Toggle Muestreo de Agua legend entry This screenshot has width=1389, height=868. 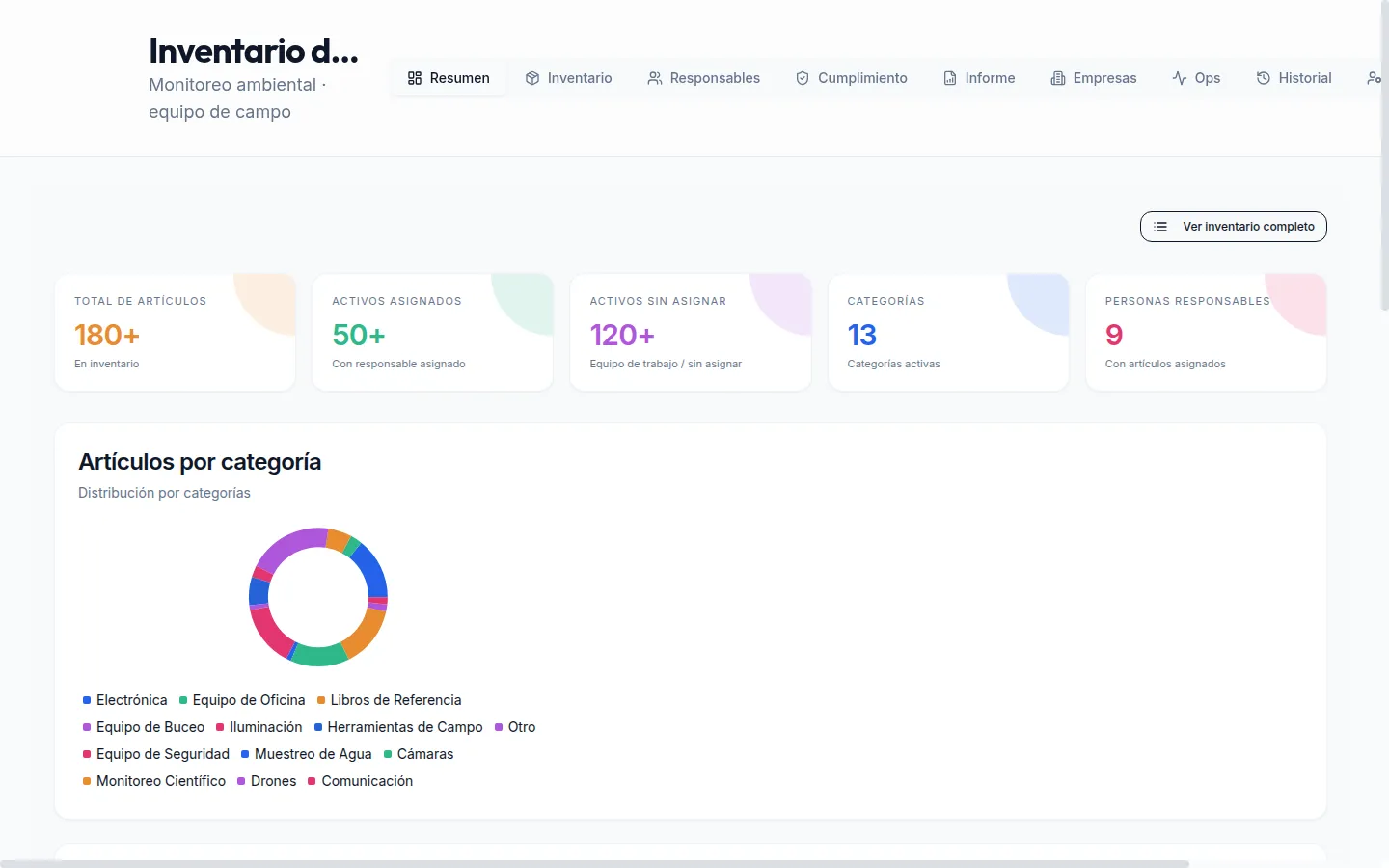307,754
